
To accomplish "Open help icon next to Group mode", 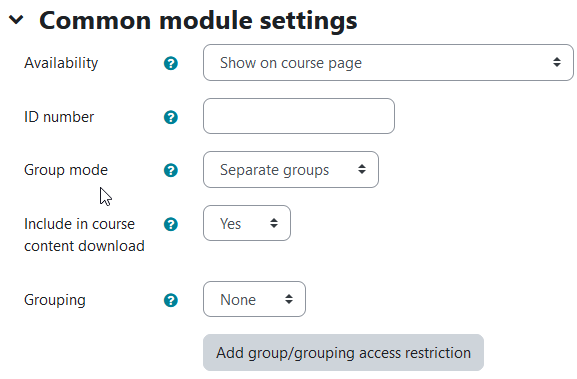I will pos(171,170).
